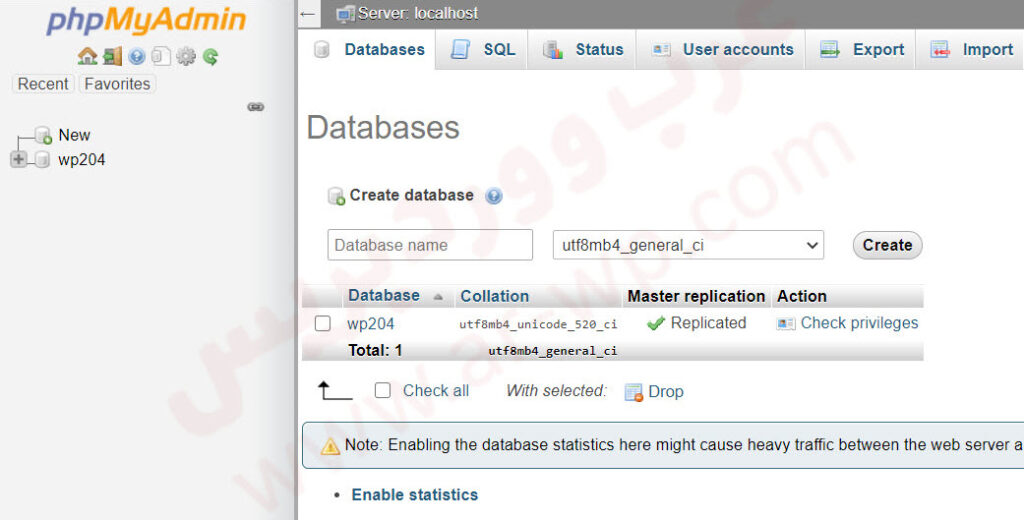
Task: Open navigation panel settings gear icon
Action: [186, 57]
